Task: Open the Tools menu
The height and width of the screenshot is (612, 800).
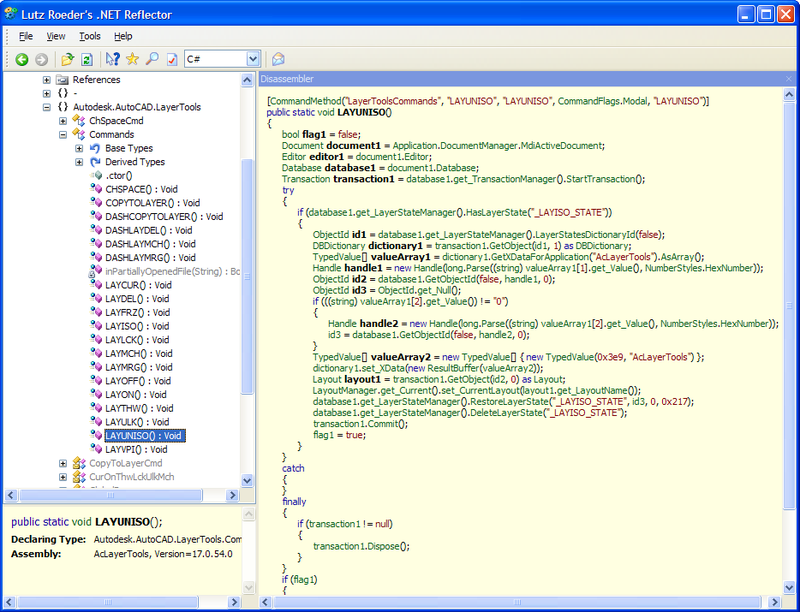Action: pyautogui.click(x=90, y=36)
